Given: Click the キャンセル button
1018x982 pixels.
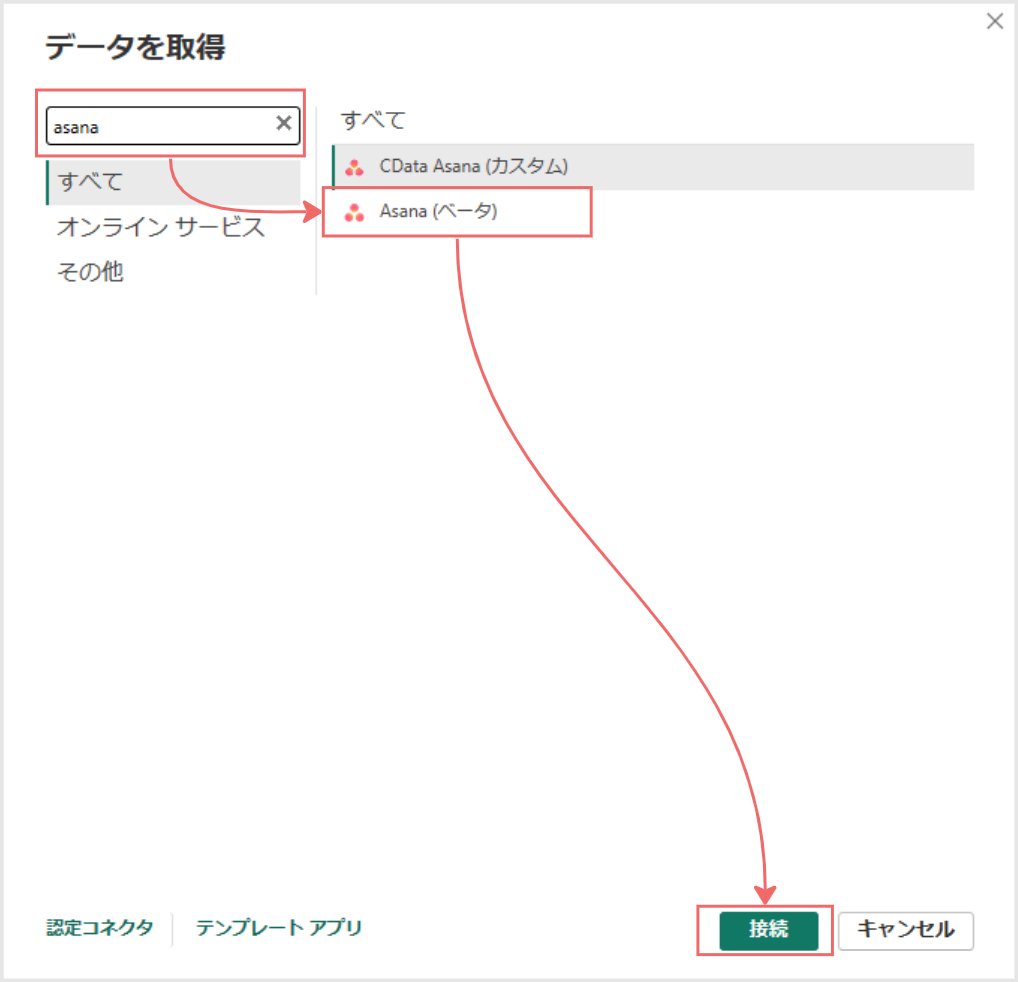Looking at the screenshot, I should pos(906,930).
